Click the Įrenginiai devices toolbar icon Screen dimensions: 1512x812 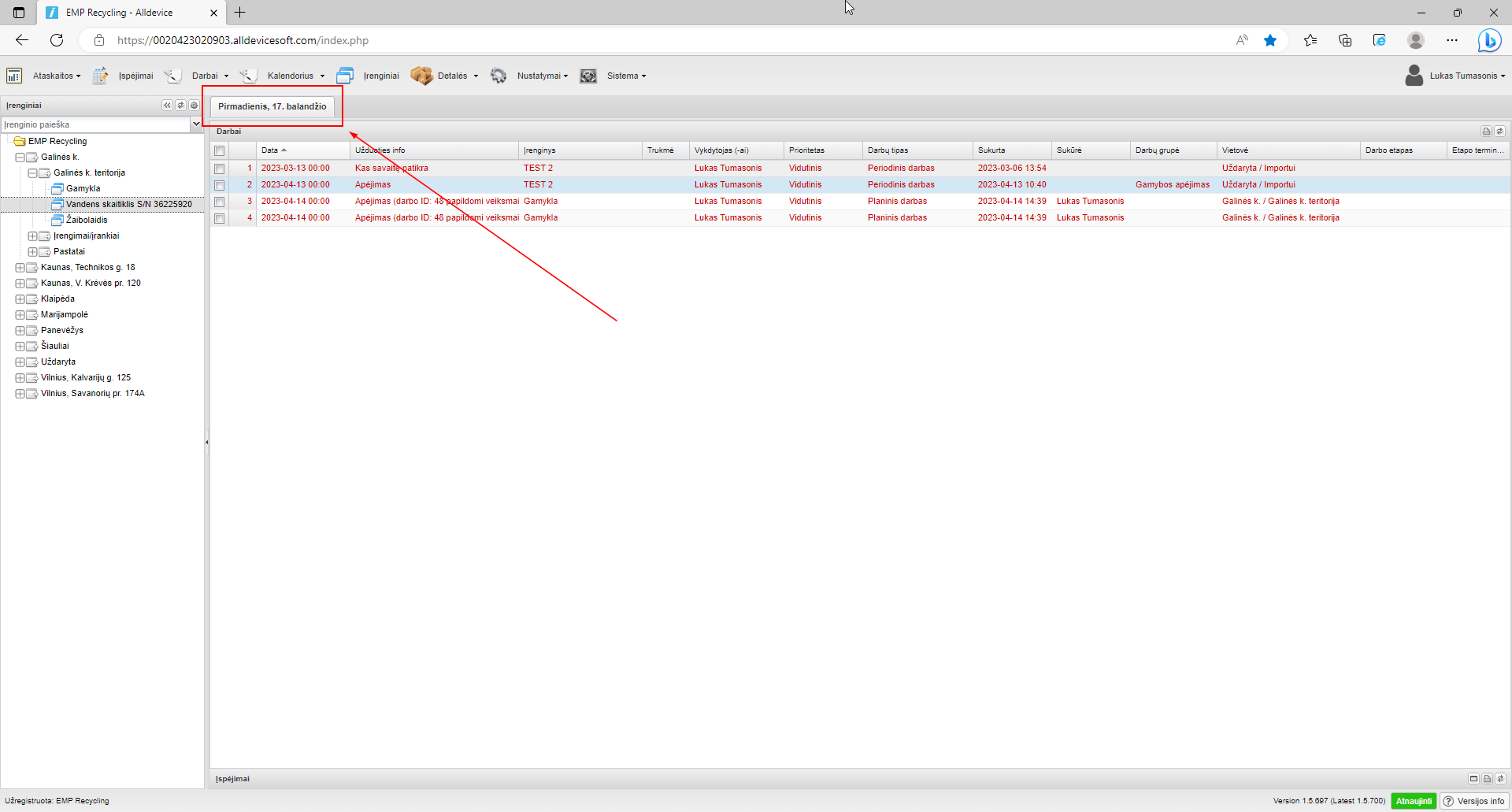pyautogui.click(x=345, y=76)
